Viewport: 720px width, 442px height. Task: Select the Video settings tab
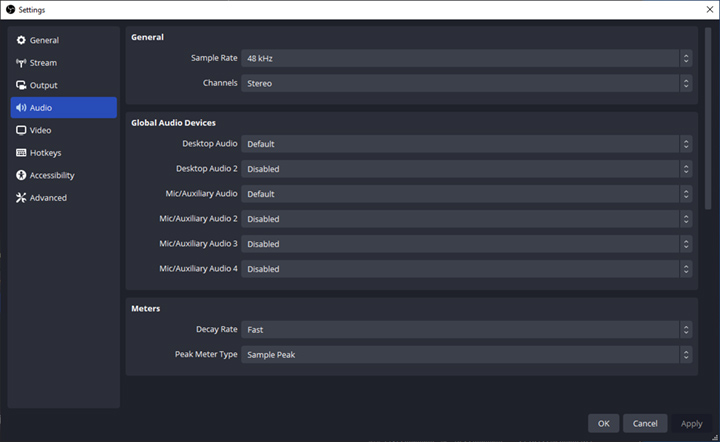[x=64, y=130]
